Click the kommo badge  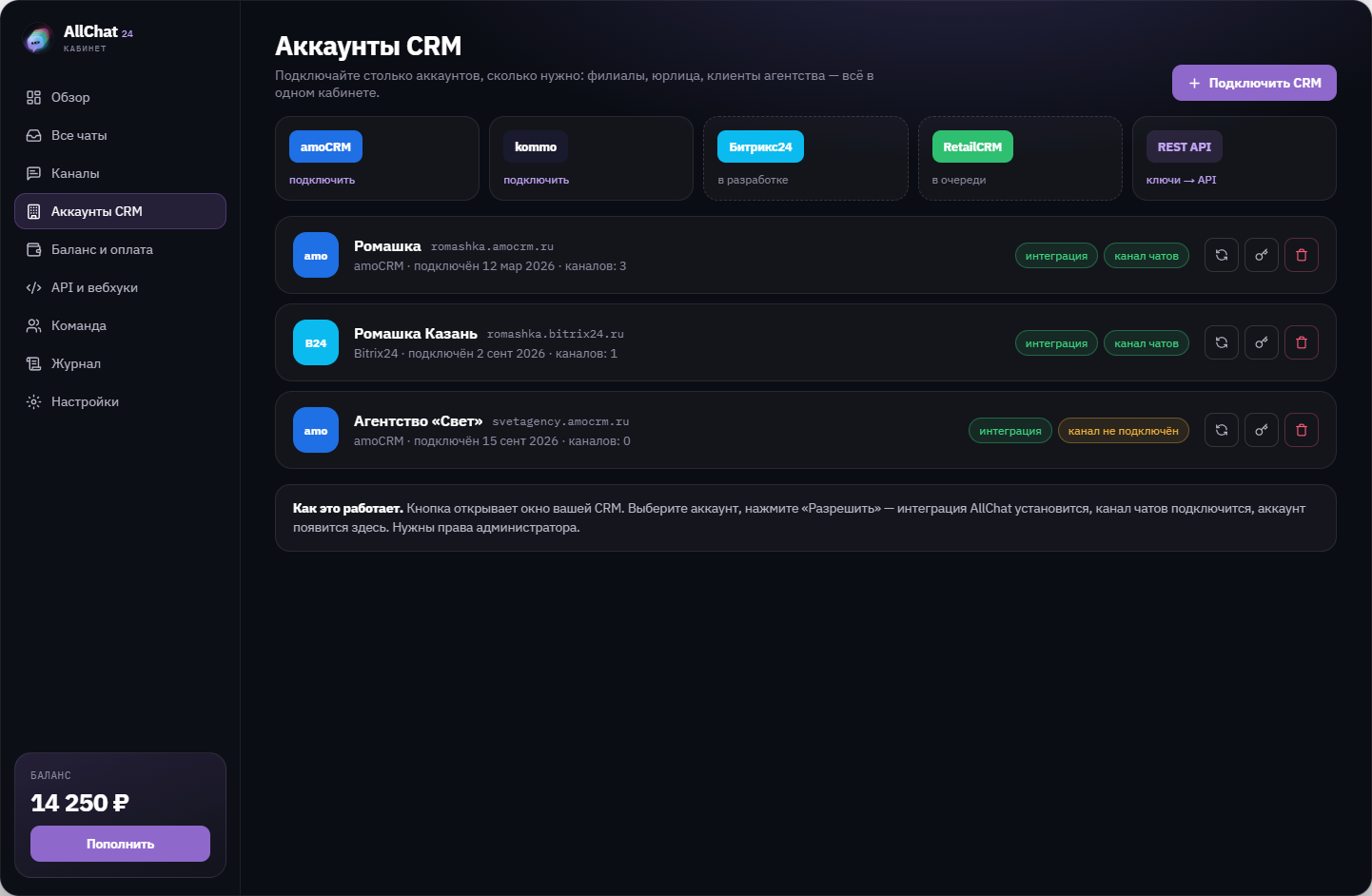coord(536,146)
